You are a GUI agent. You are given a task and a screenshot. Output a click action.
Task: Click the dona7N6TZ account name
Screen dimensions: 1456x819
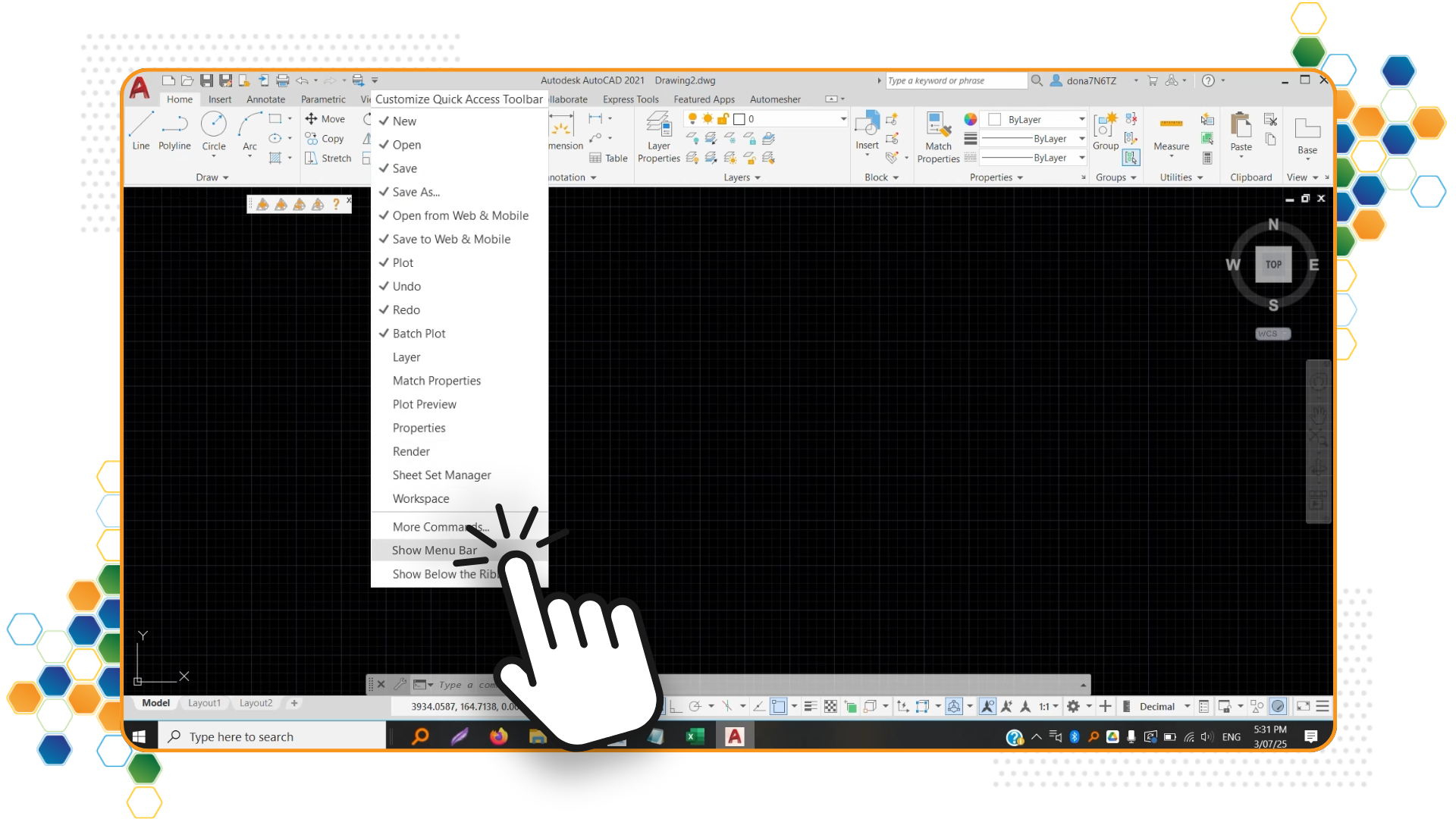[x=1091, y=80]
